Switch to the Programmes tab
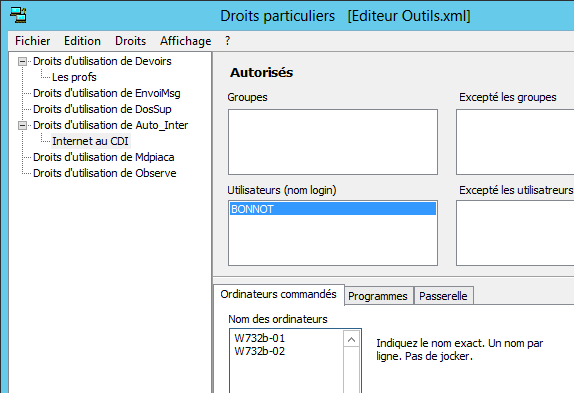Image resolution: width=574 pixels, height=393 pixels. click(378, 296)
